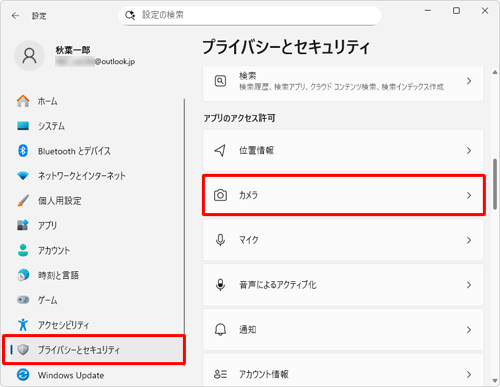Viewport: 500px width, 387px height.
Task: Click the 個人用設定 paintbrush icon
Action: point(23,200)
